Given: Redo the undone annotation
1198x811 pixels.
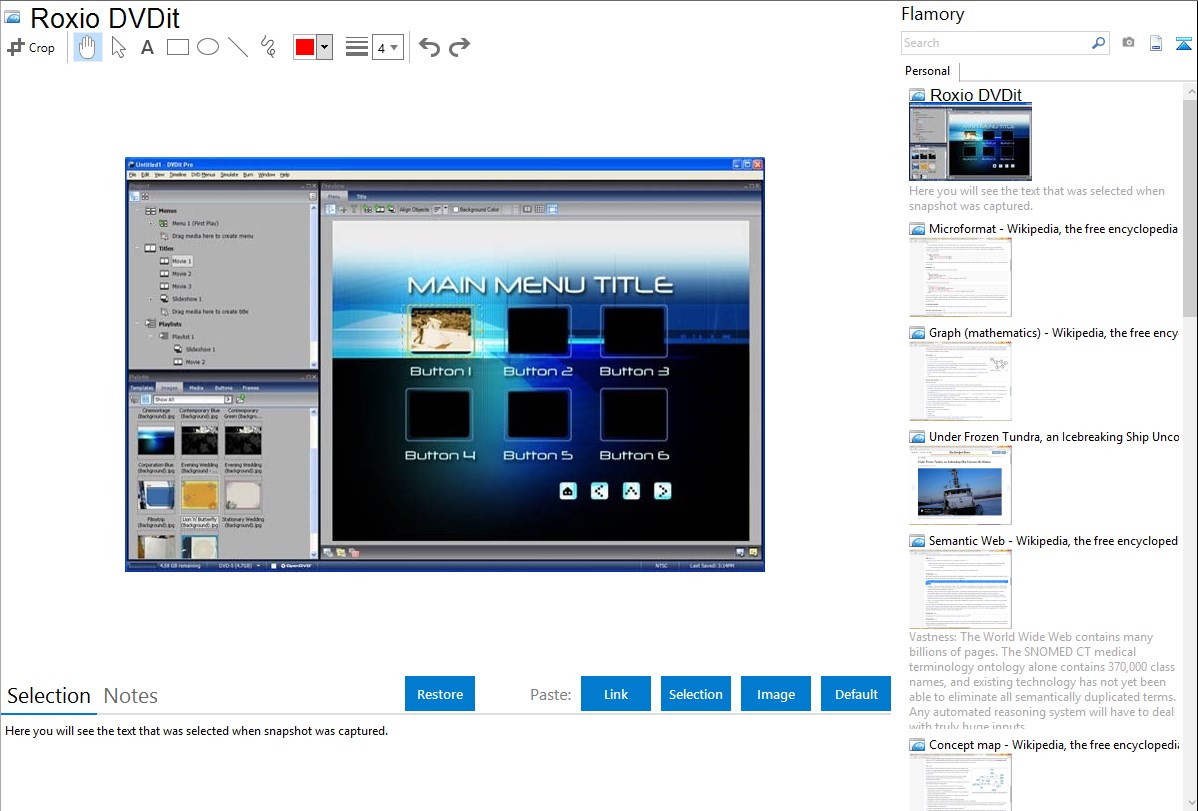Looking at the screenshot, I should click(459, 47).
